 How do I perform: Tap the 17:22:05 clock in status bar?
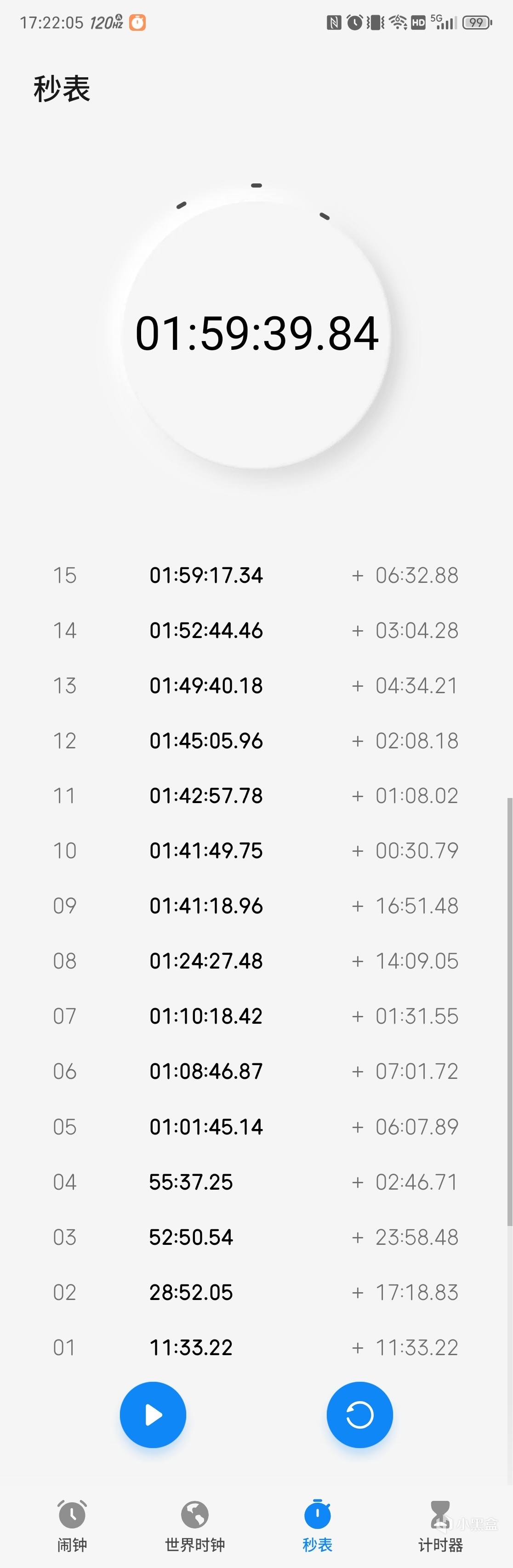coord(51,23)
